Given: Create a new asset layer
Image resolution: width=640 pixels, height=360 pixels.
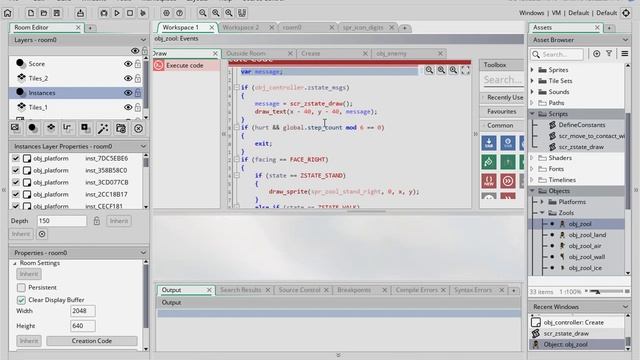Looking at the screenshot, I should (85, 128).
